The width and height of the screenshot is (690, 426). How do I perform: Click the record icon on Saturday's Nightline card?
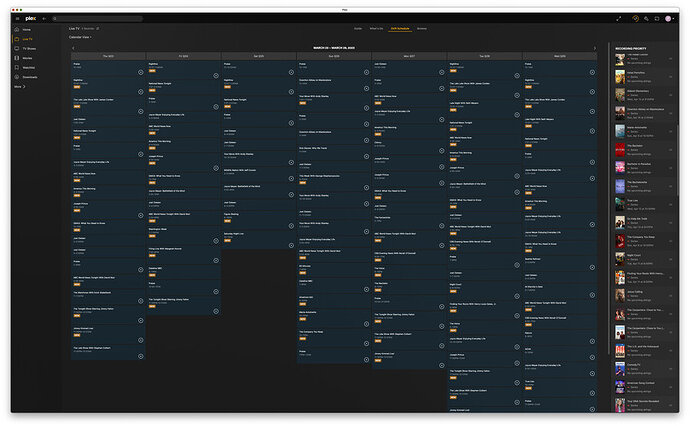point(291,92)
